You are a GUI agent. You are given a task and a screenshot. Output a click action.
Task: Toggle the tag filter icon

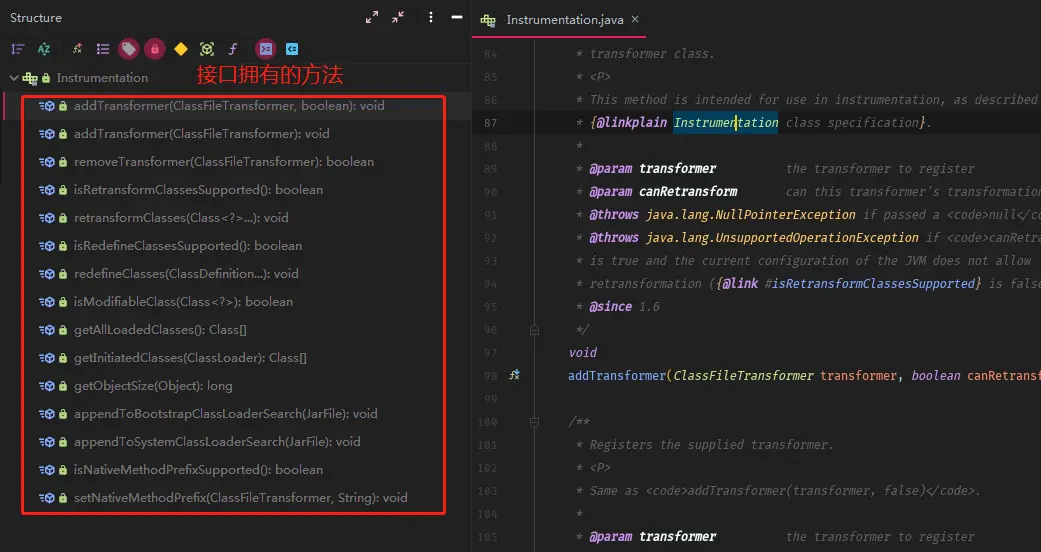129,49
